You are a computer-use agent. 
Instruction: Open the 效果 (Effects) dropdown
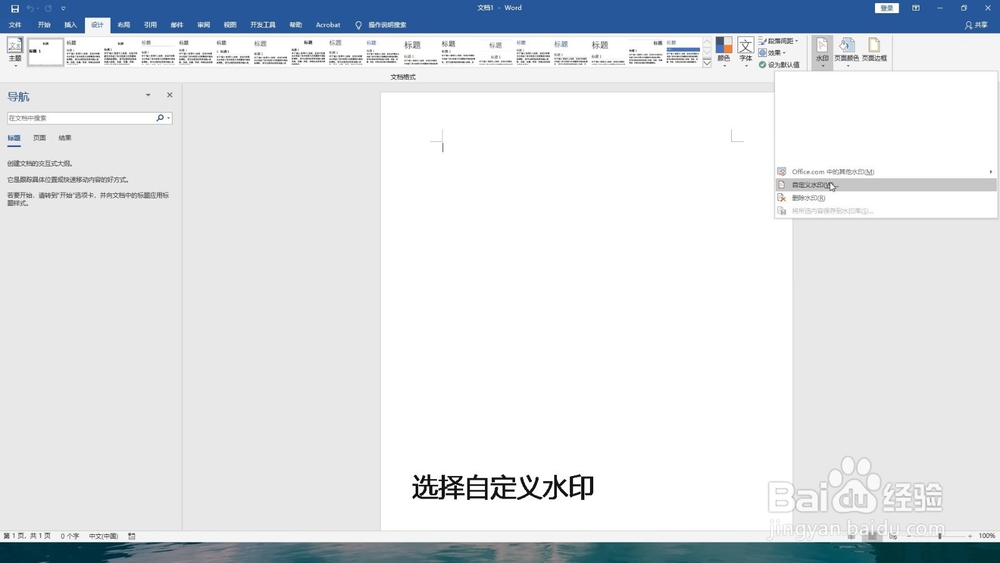pyautogui.click(x=772, y=53)
